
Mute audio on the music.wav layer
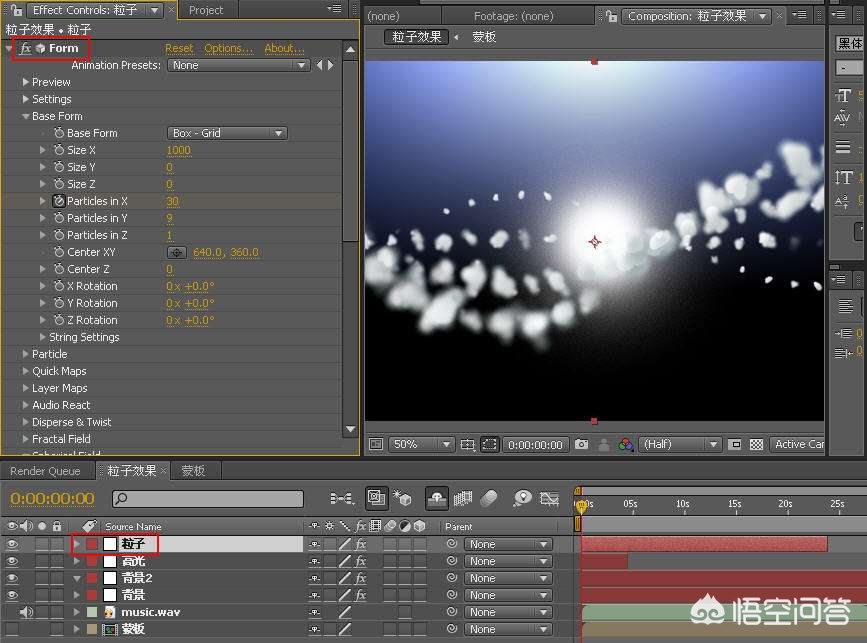coord(26,612)
